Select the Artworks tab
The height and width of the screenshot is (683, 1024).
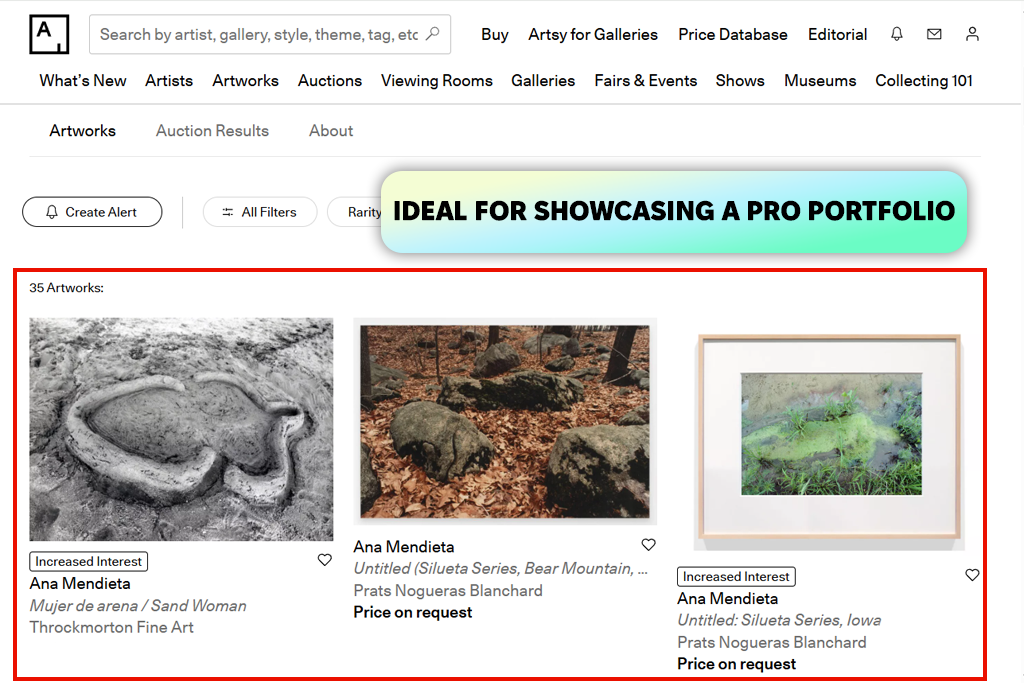pos(82,131)
